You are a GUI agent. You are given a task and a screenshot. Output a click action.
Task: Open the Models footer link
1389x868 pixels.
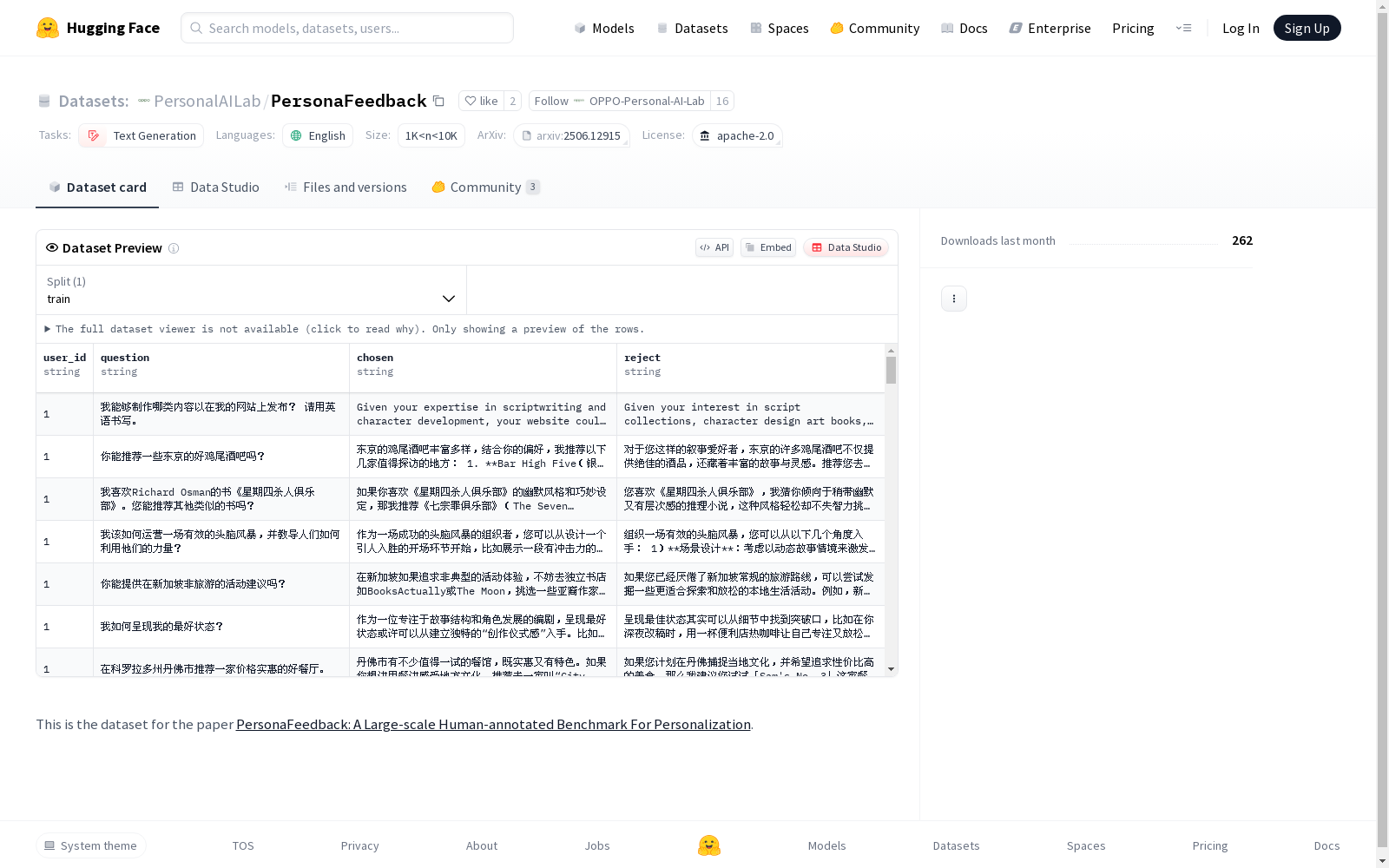point(827,845)
